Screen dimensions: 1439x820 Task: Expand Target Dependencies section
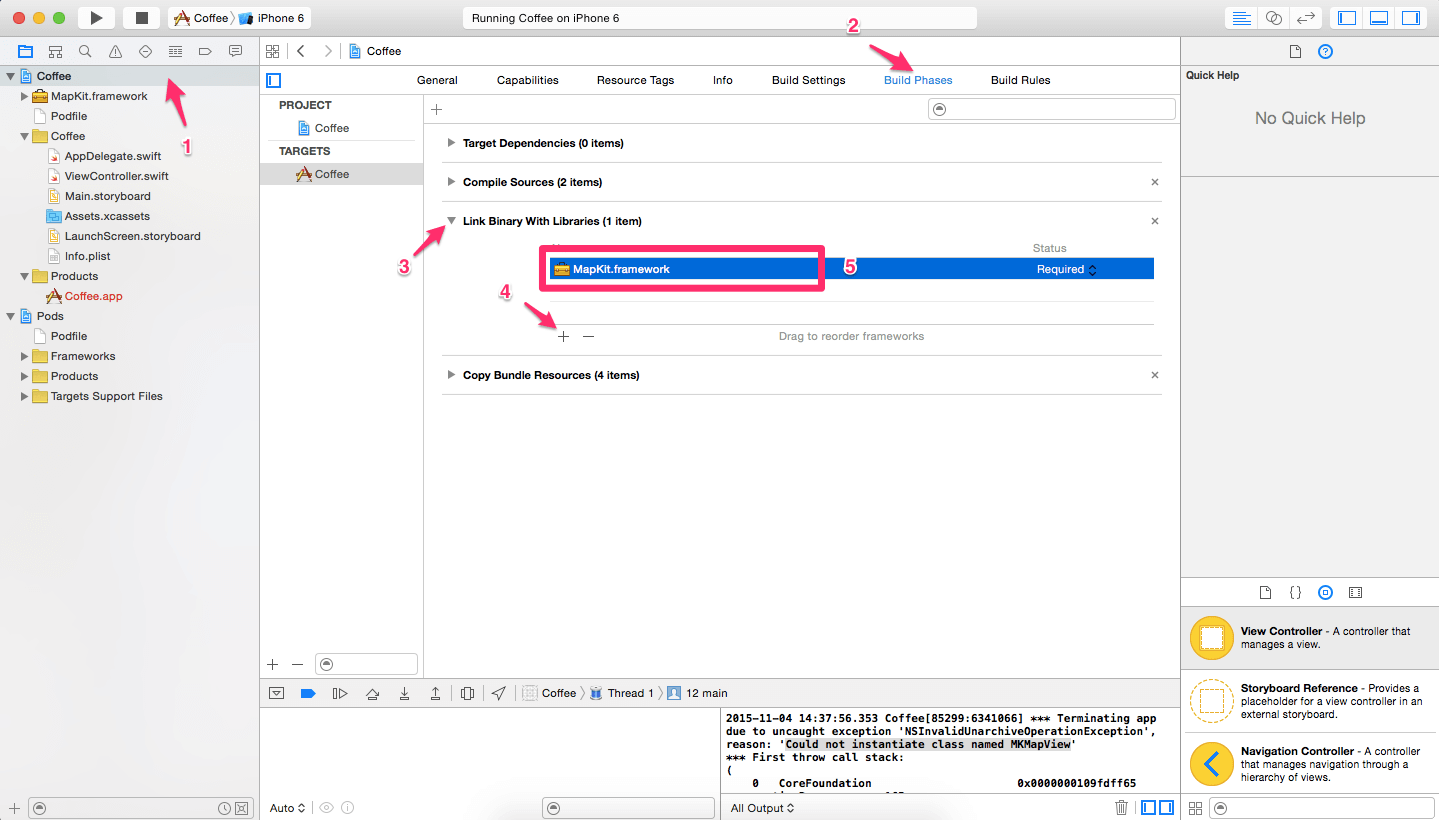452,143
